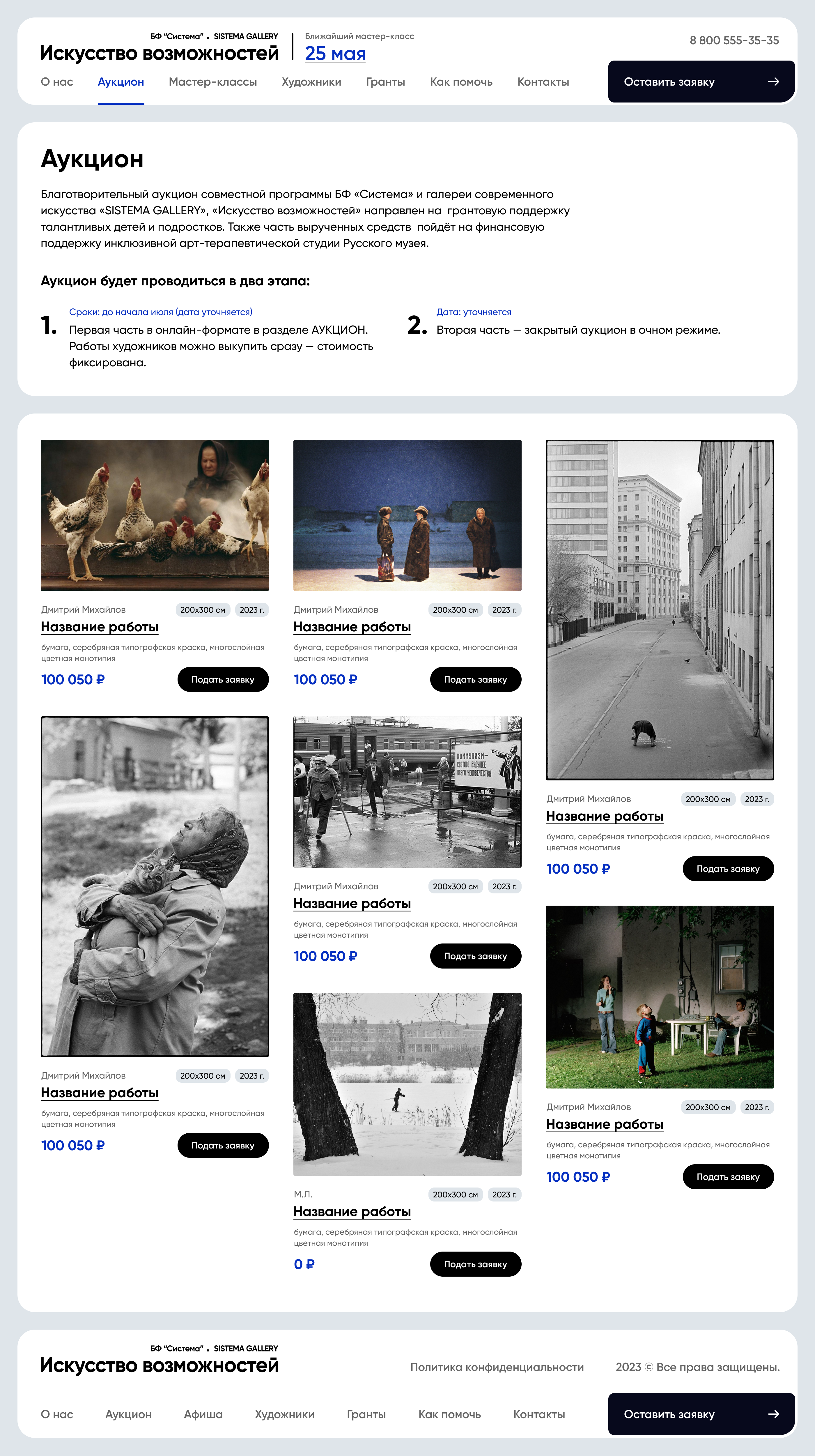The image size is (815, 1456).
Task: Open the empty city street photo artwork
Action: [x=660, y=610]
